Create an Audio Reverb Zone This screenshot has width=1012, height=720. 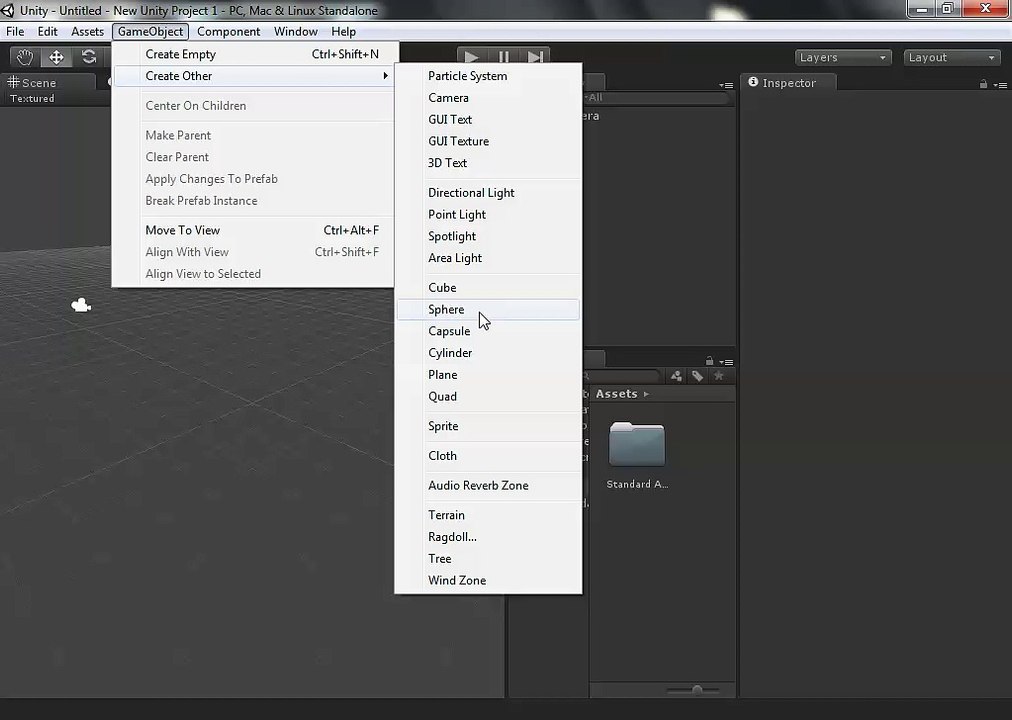pos(488,486)
